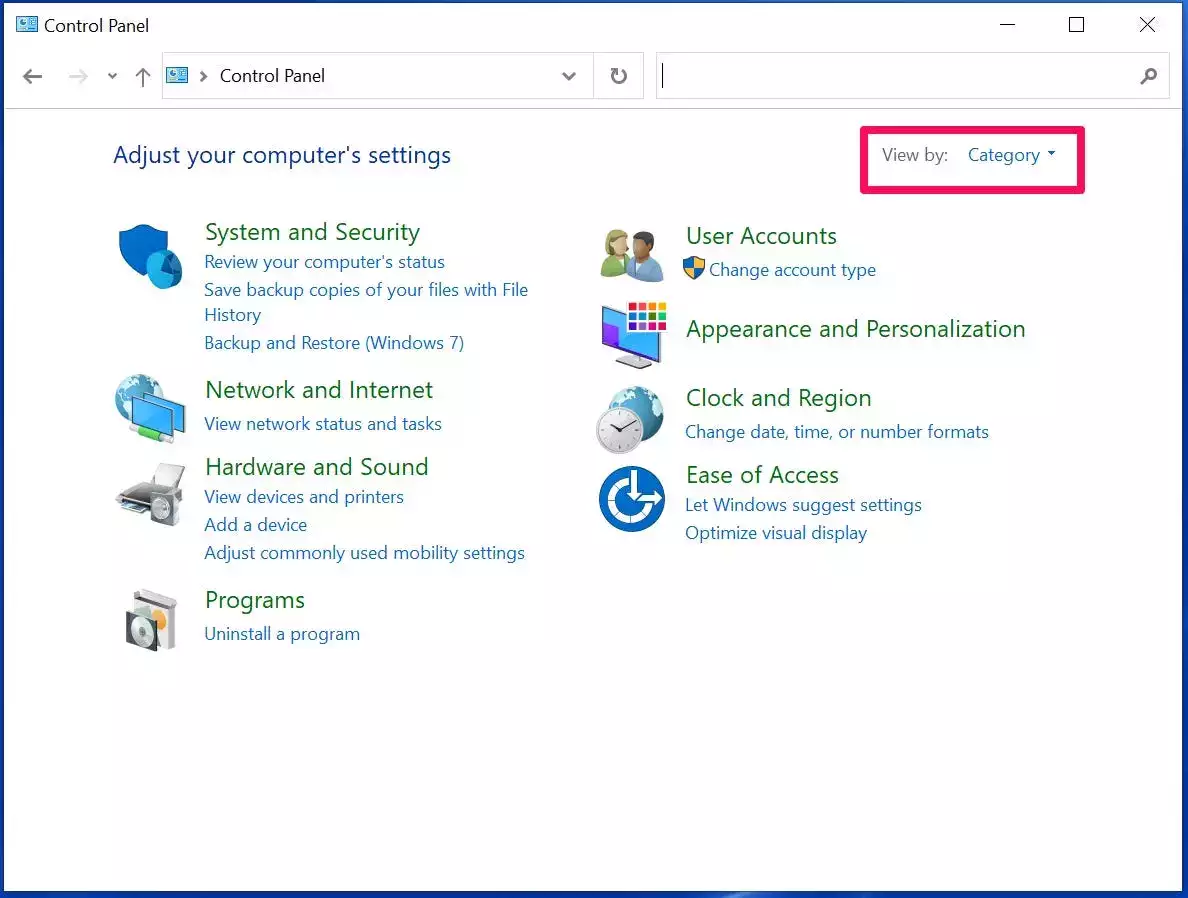Go up one level with up arrow
This screenshot has width=1188, height=898.
143,77
